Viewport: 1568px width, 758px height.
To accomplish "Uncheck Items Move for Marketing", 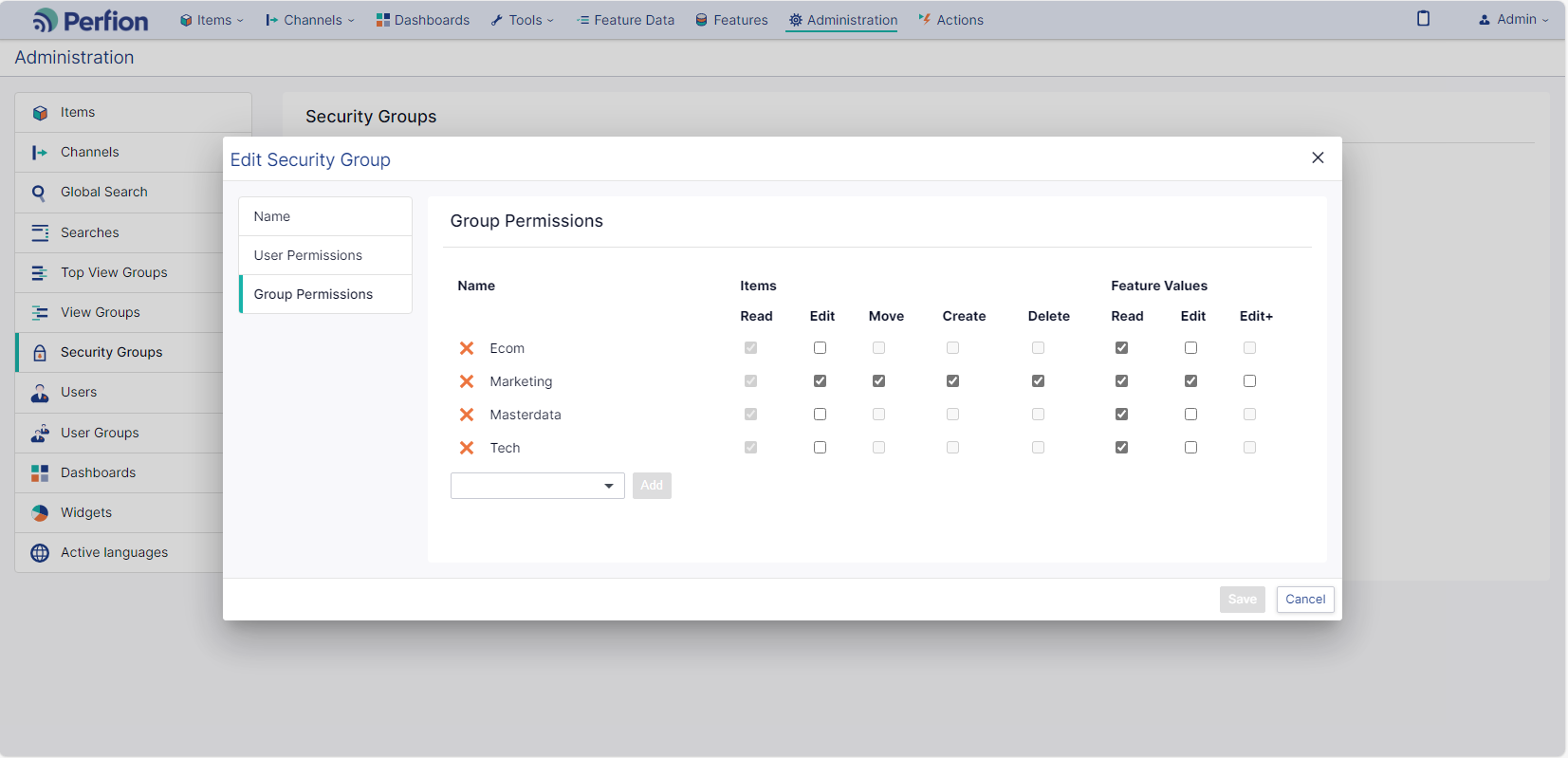I will (878, 381).
